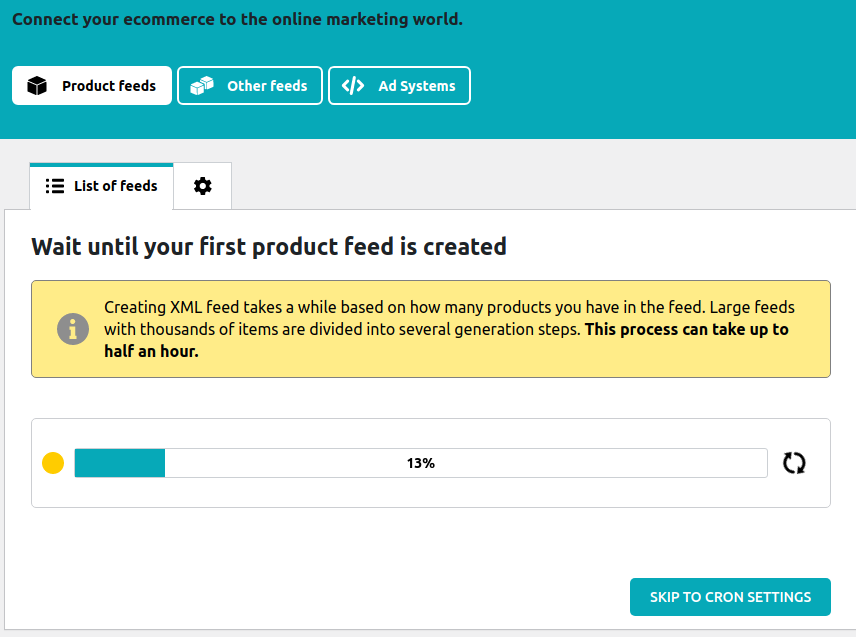This screenshot has height=637, width=856.
Task: Click bold 'This process can take up to' text
Action: click(x=687, y=329)
